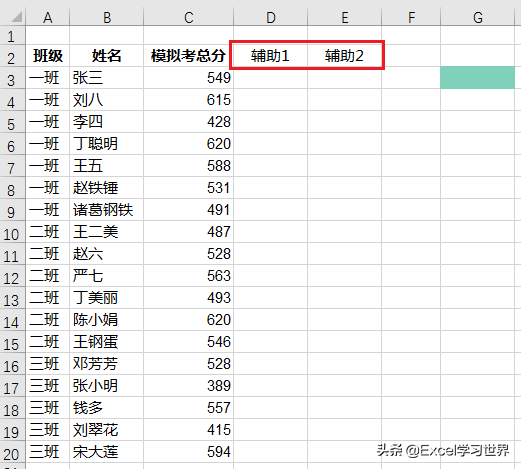Click the score cell 546
The image size is (521, 469).
click(189, 342)
